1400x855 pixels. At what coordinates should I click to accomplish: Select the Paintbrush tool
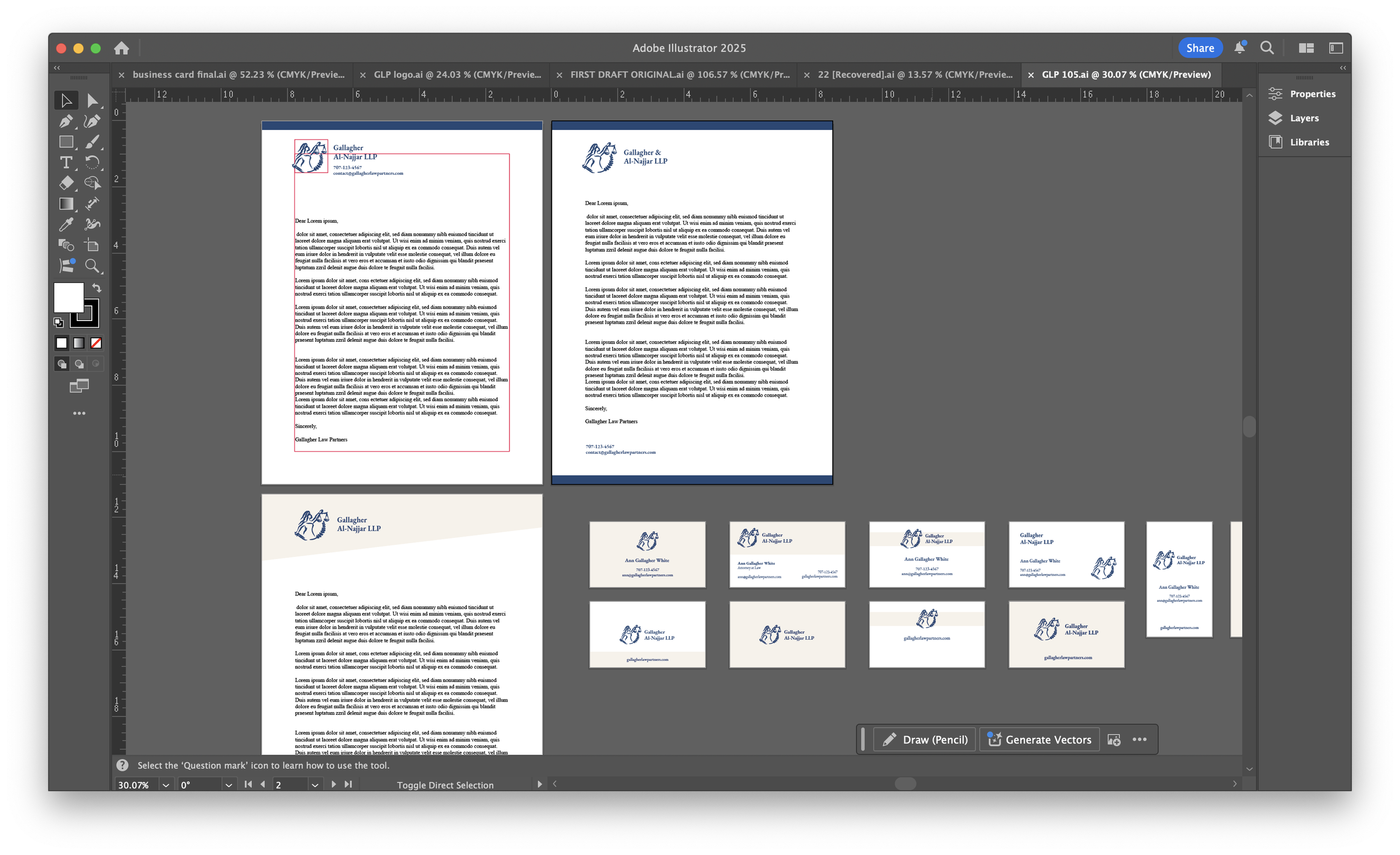tap(92, 142)
